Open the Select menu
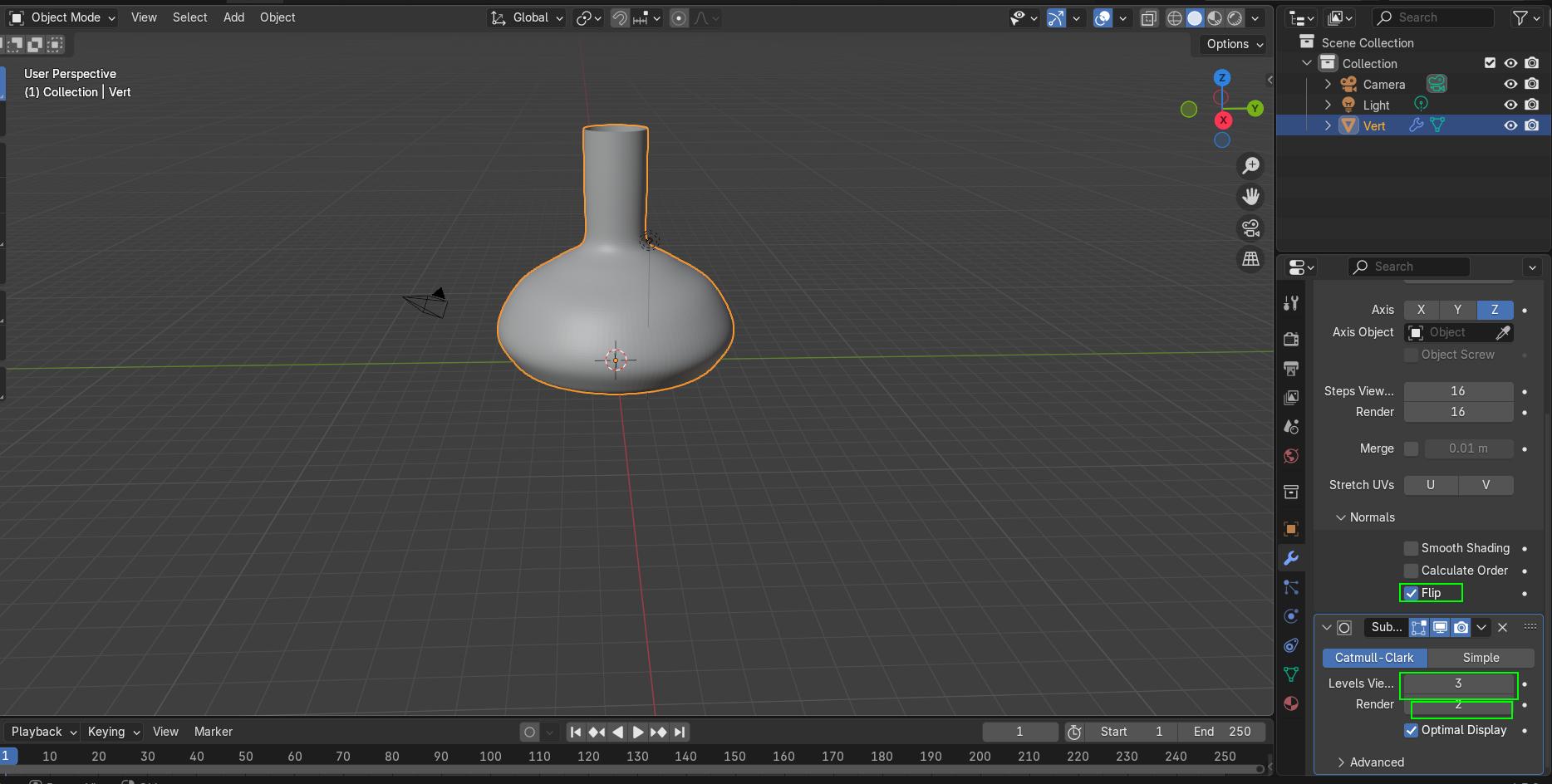The height and width of the screenshot is (784, 1552). point(189,17)
